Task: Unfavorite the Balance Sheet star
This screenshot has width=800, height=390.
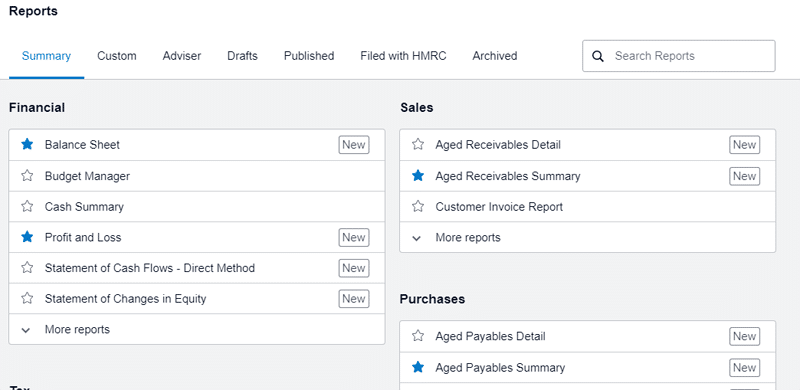Action: 27,144
